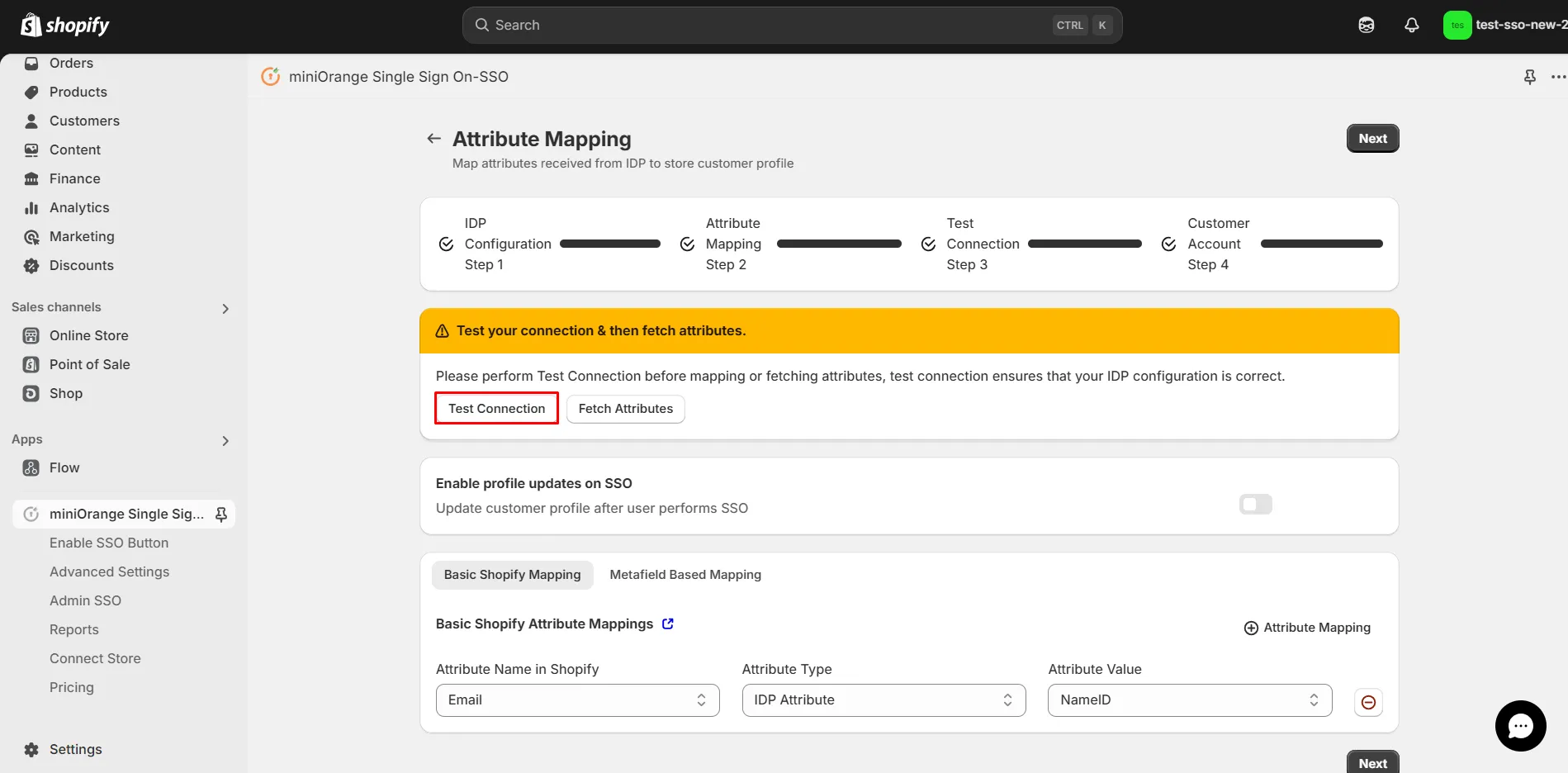
Task: Click the Customer Account Step 4 progress bar
Action: click(x=1322, y=244)
